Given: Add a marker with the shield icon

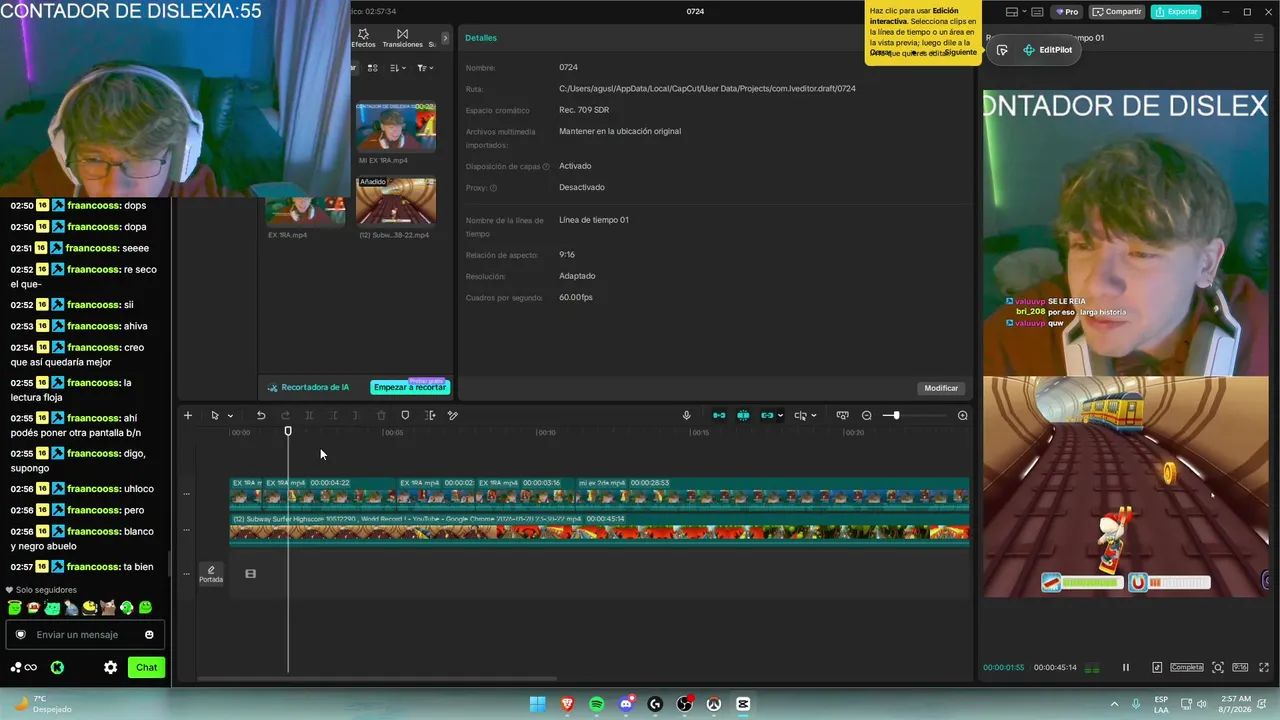Looking at the screenshot, I should [x=405, y=415].
